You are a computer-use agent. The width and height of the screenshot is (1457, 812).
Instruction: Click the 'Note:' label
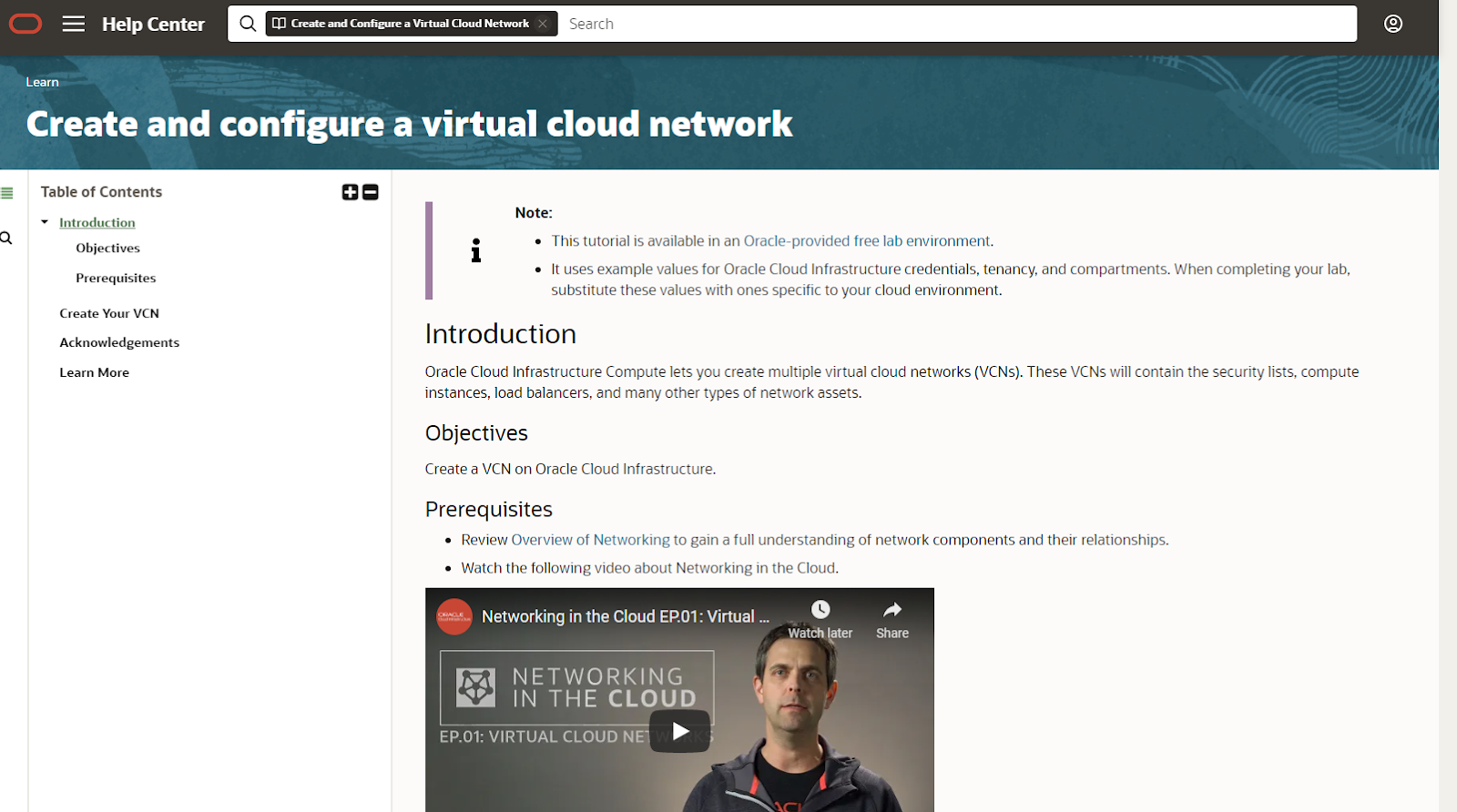point(534,213)
